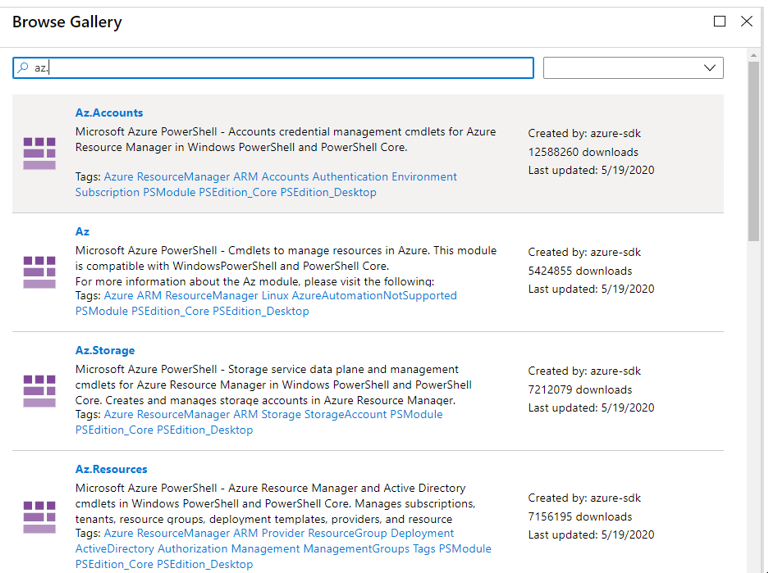Image resolution: width=768 pixels, height=573 pixels.
Task: Click the Az.Storage module icon
Action: 39,391
